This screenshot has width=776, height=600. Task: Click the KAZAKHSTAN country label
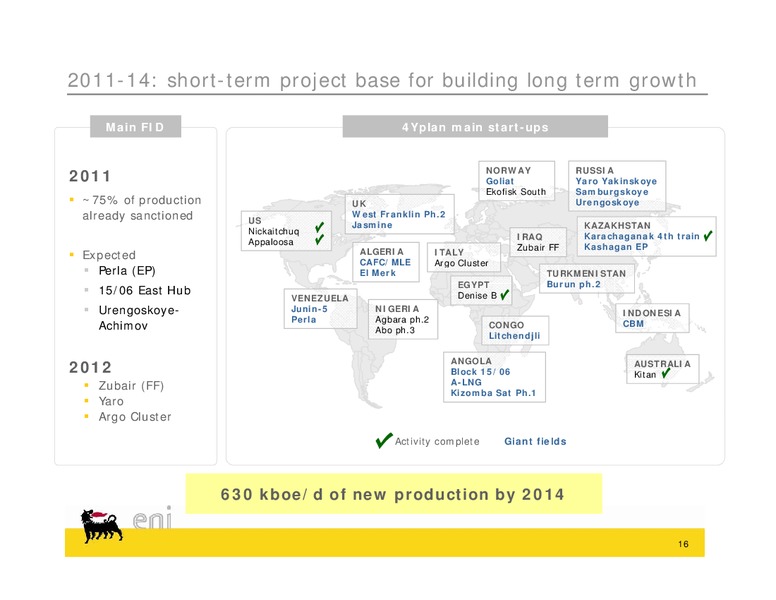coord(617,225)
